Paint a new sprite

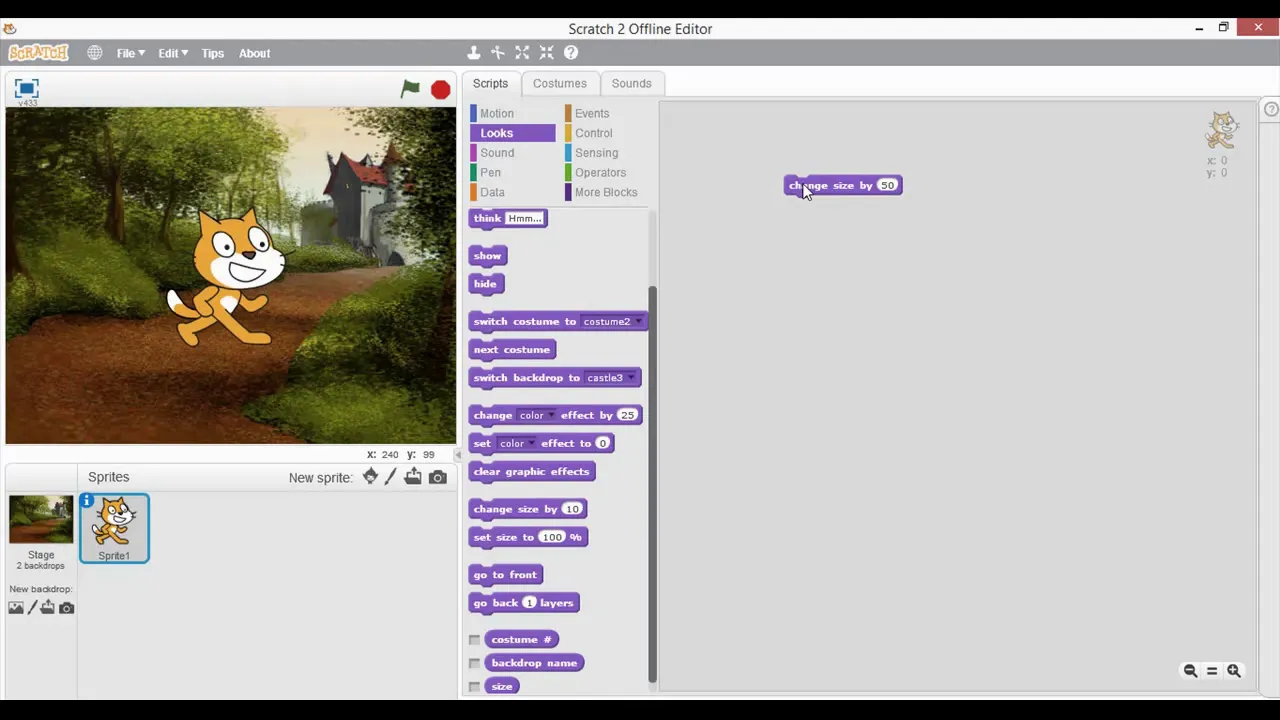coord(391,477)
